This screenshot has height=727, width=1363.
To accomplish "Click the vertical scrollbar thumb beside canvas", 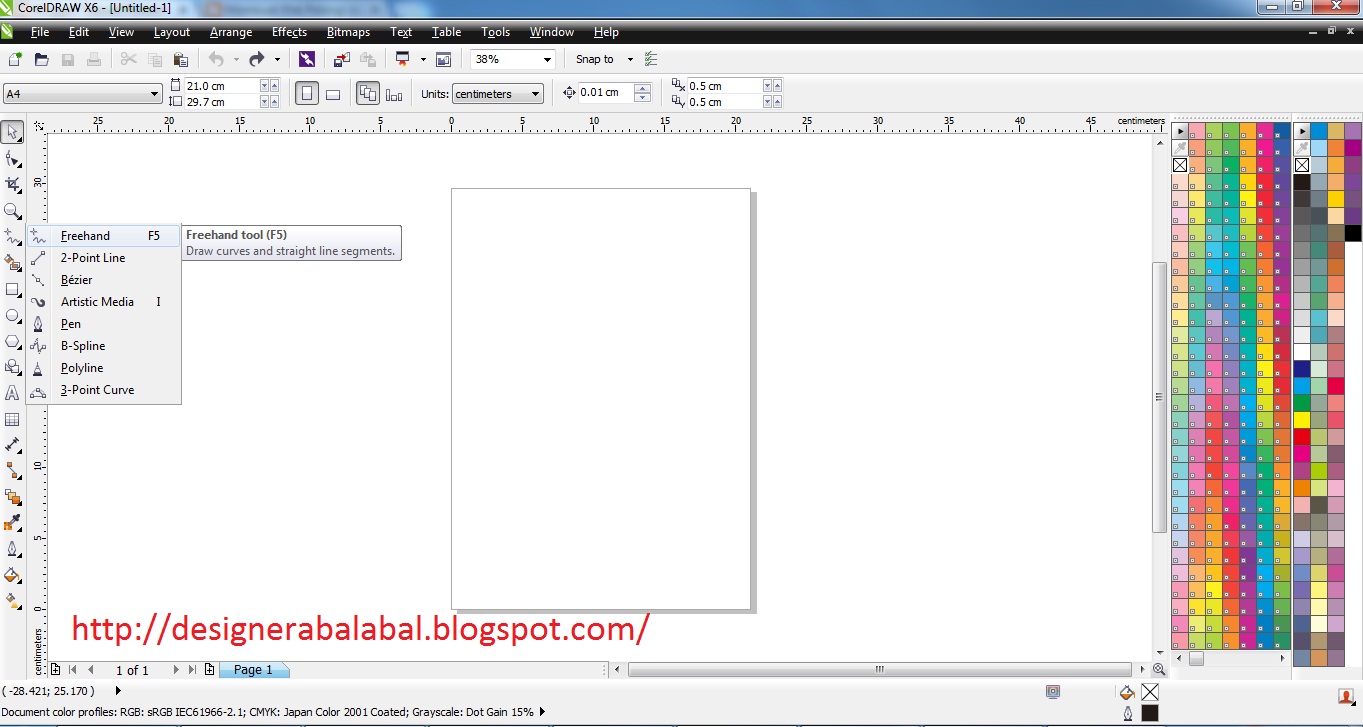I will pyautogui.click(x=1159, y=397).
